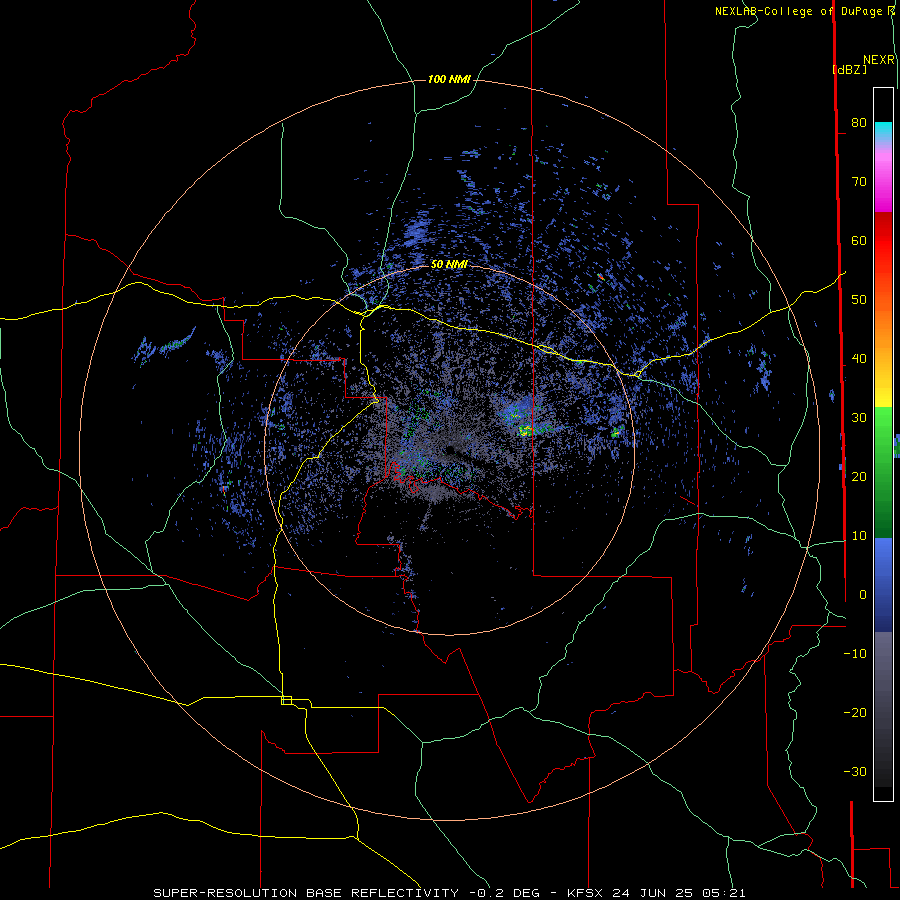Click the small square highway junction marker
Screen dimensions: 900x900
[286, 700]
